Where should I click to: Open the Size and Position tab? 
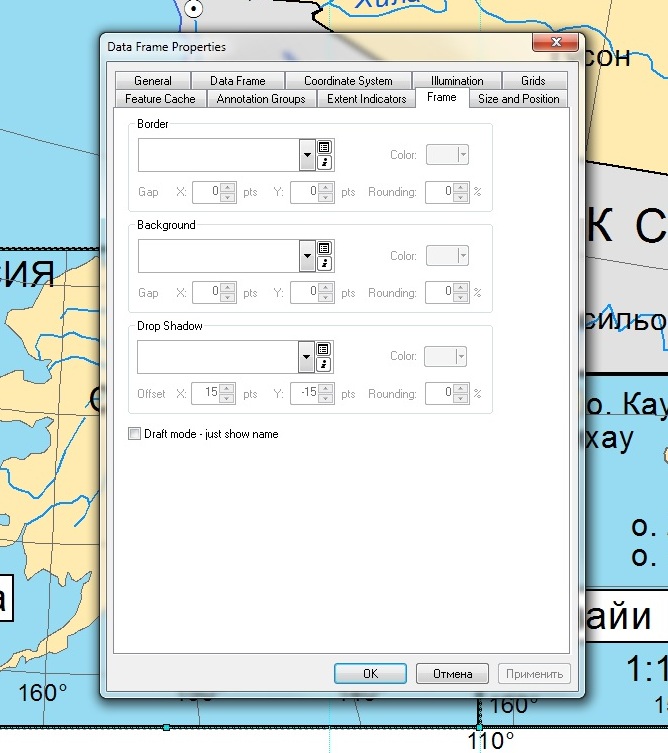519,98
